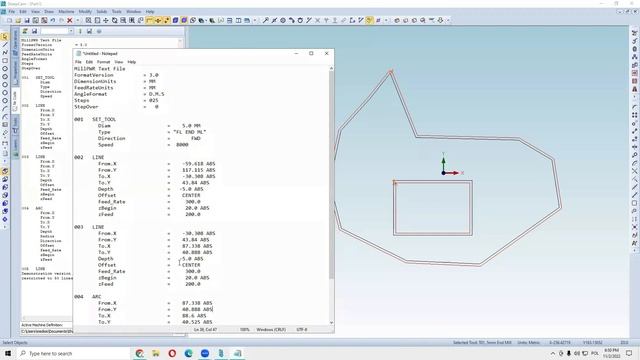Click the blue cube icon beside highlighted cube
The width and height of the screenshot is (640, 360).
176,20
